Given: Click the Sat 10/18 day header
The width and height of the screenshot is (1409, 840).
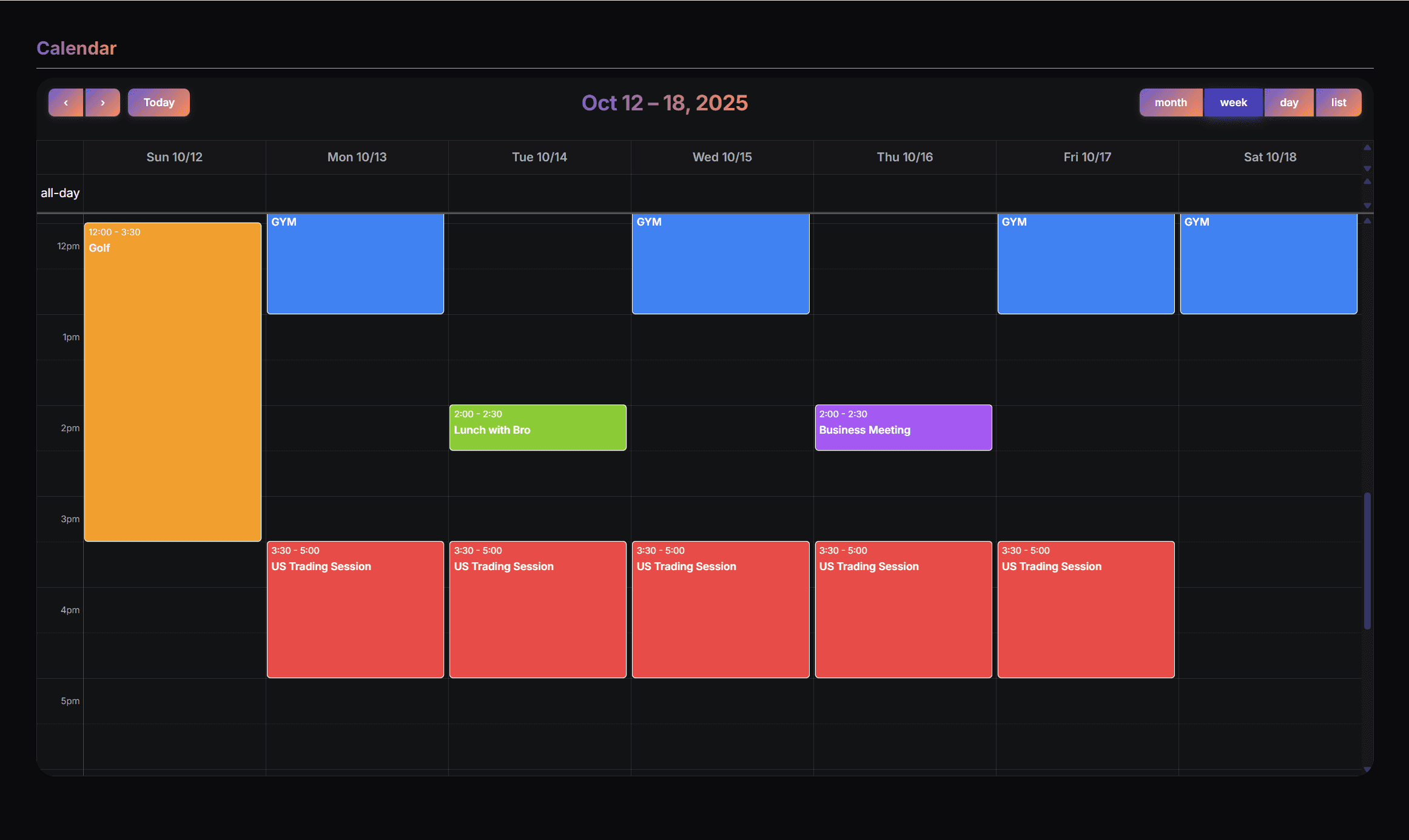Looking at the screenshot, I should pos(1269,157).
